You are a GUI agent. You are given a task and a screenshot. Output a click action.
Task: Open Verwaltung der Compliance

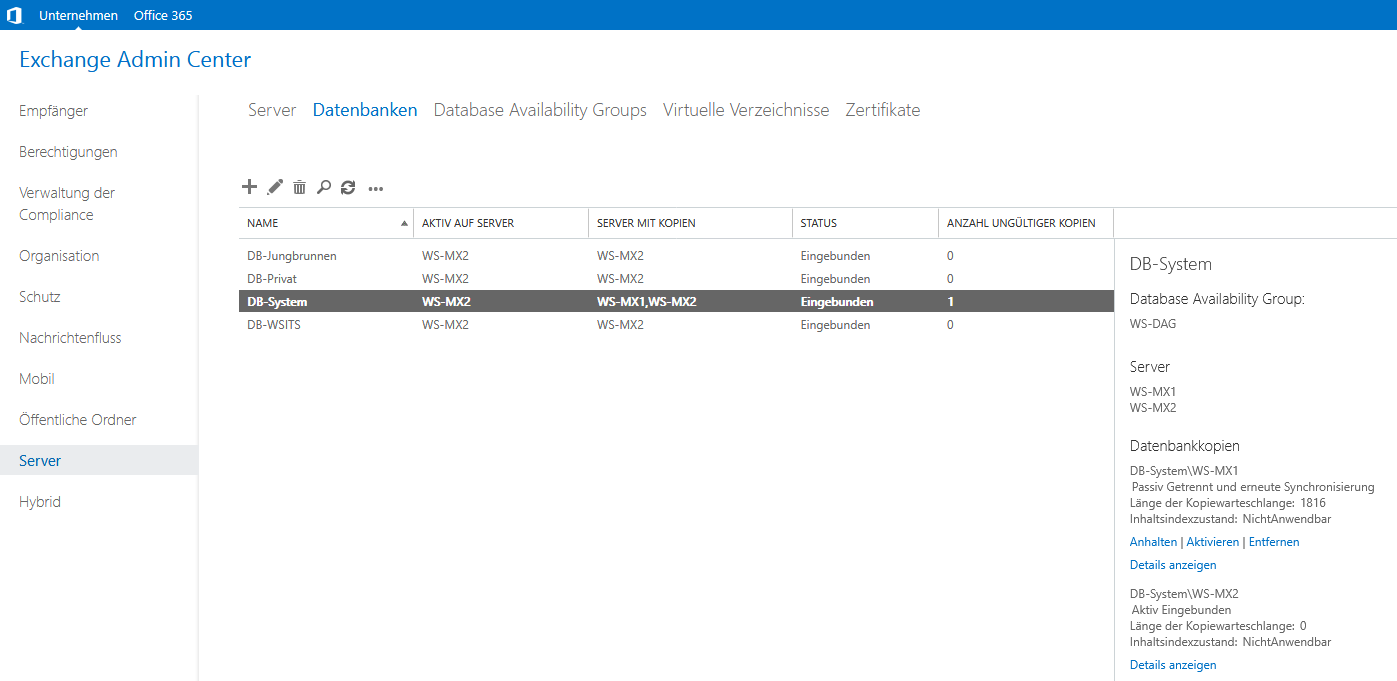pyautogui.click(x=67, y=204)
